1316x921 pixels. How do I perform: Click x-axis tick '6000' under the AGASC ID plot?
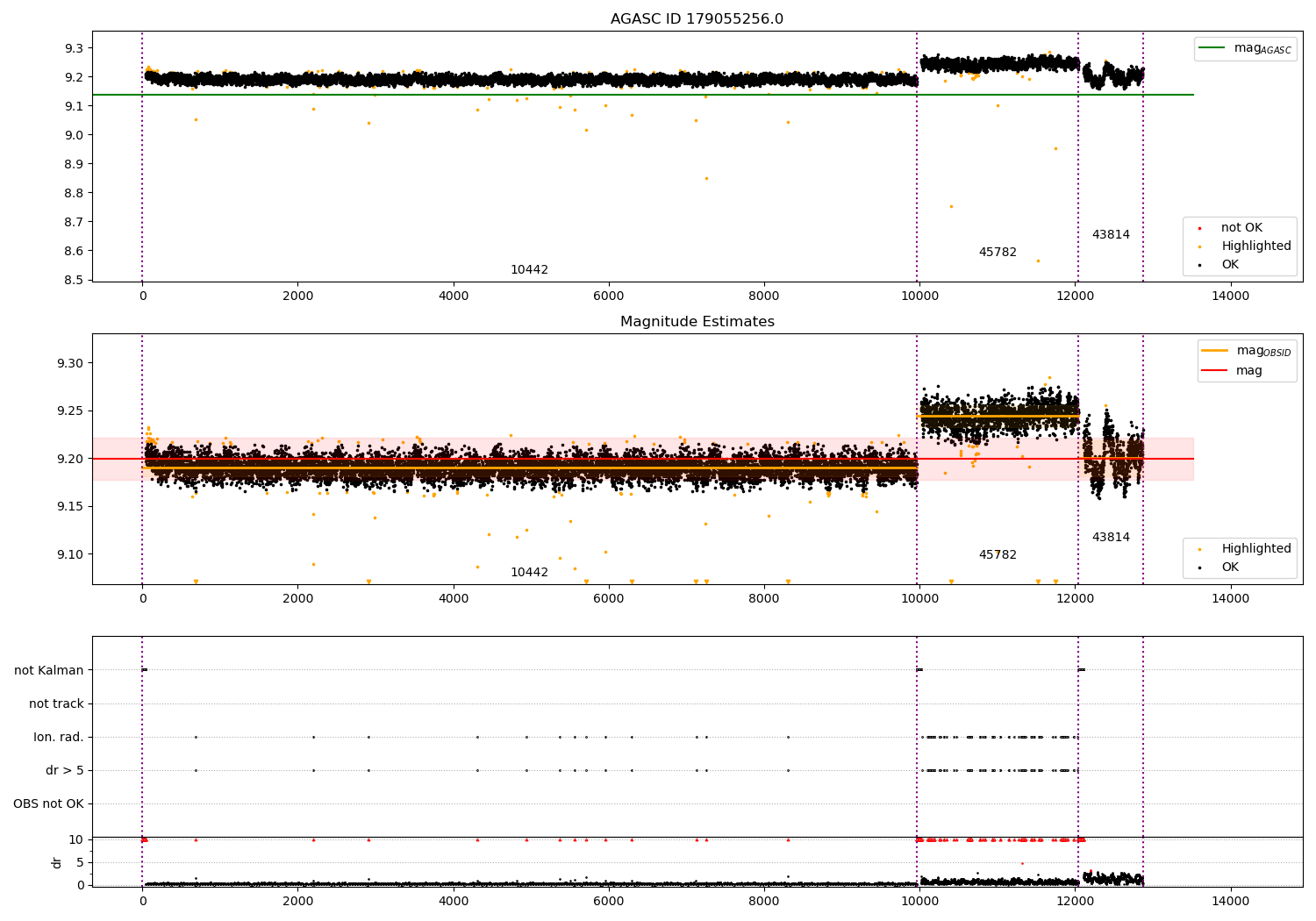click(x=608, y=296)
